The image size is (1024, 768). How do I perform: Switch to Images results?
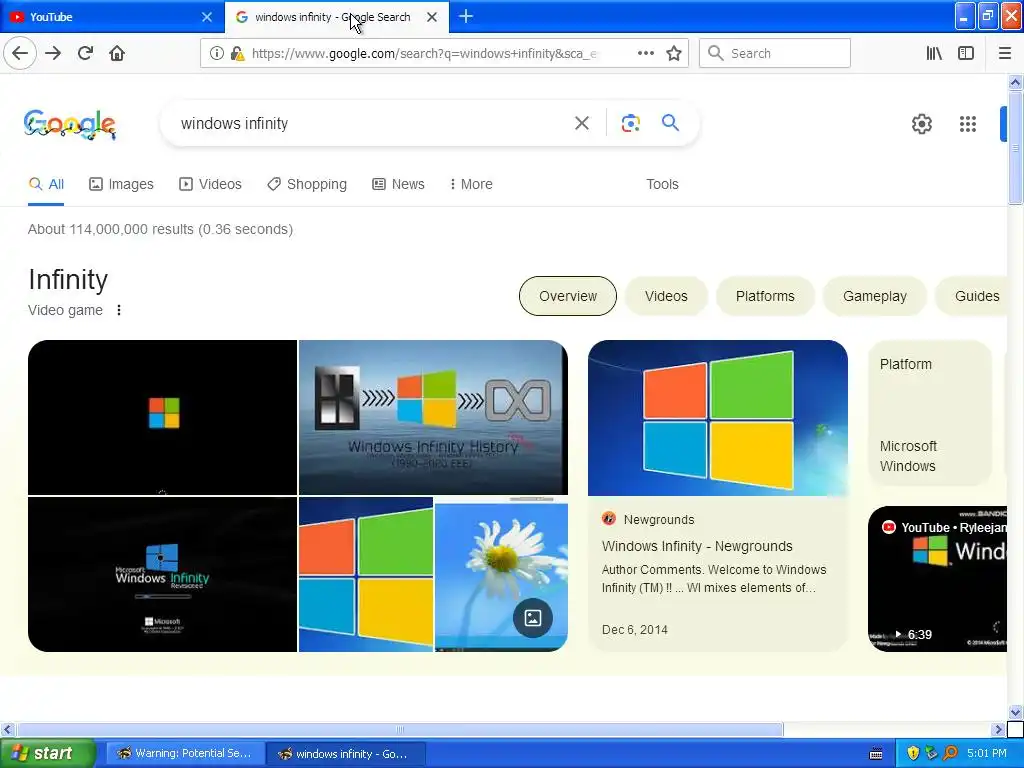coord(121,184)
